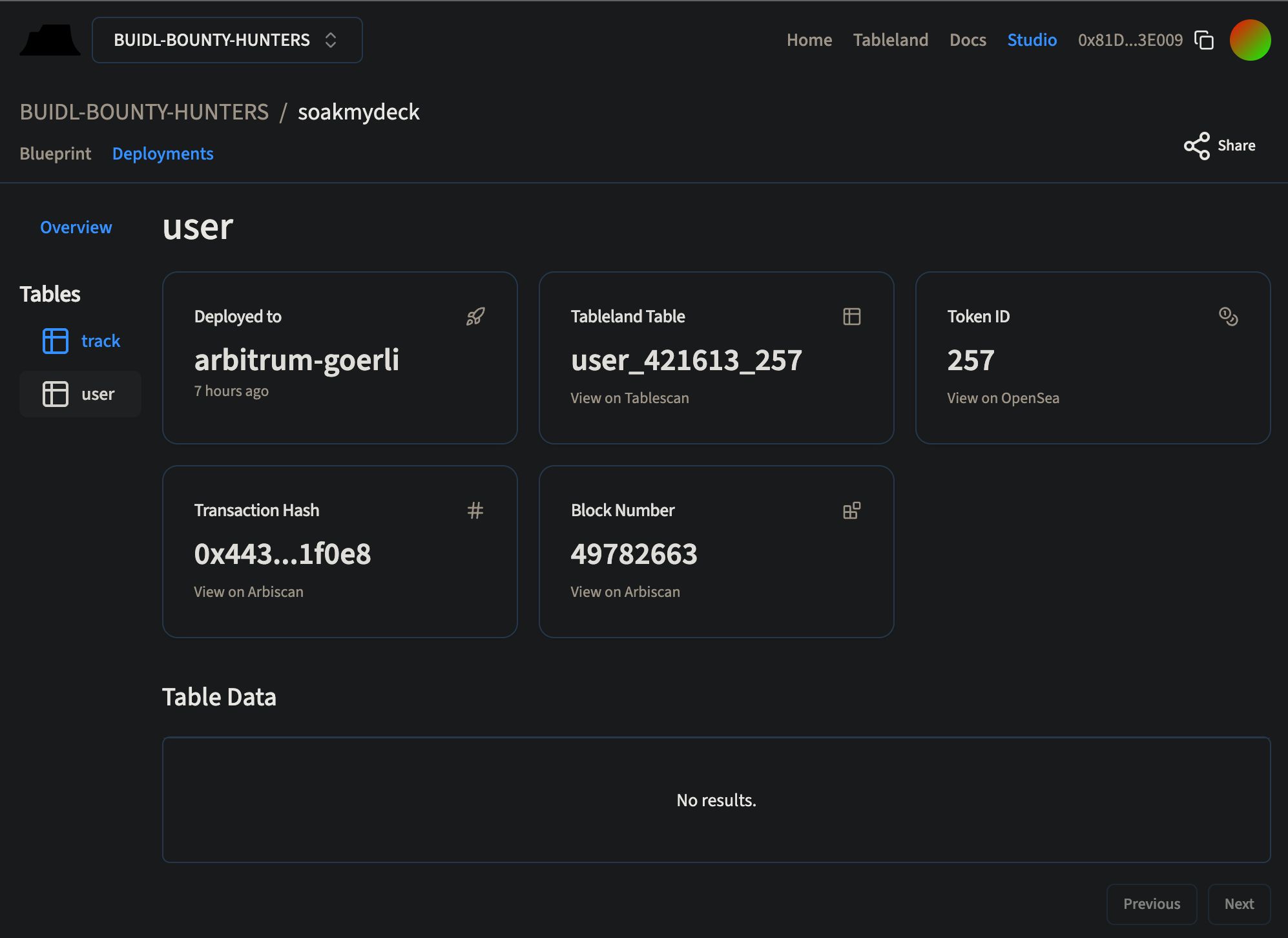Open Docs in top navigation
The height and width of the screenshot is (938, 1288).
point(968,40)
